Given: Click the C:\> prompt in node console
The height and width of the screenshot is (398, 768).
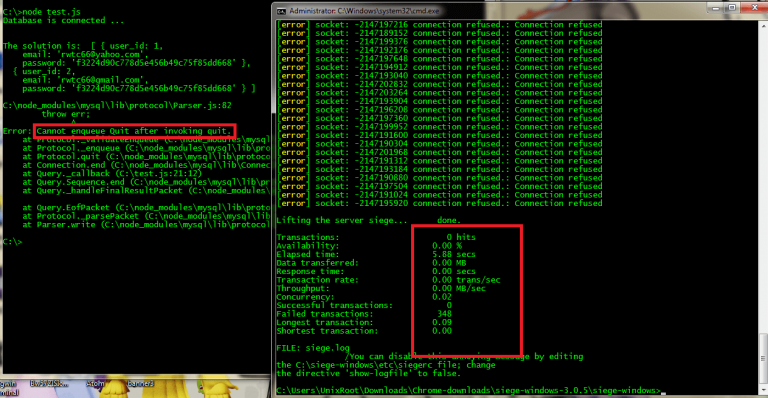Looking at the screenshot, I should coord(12,241).
